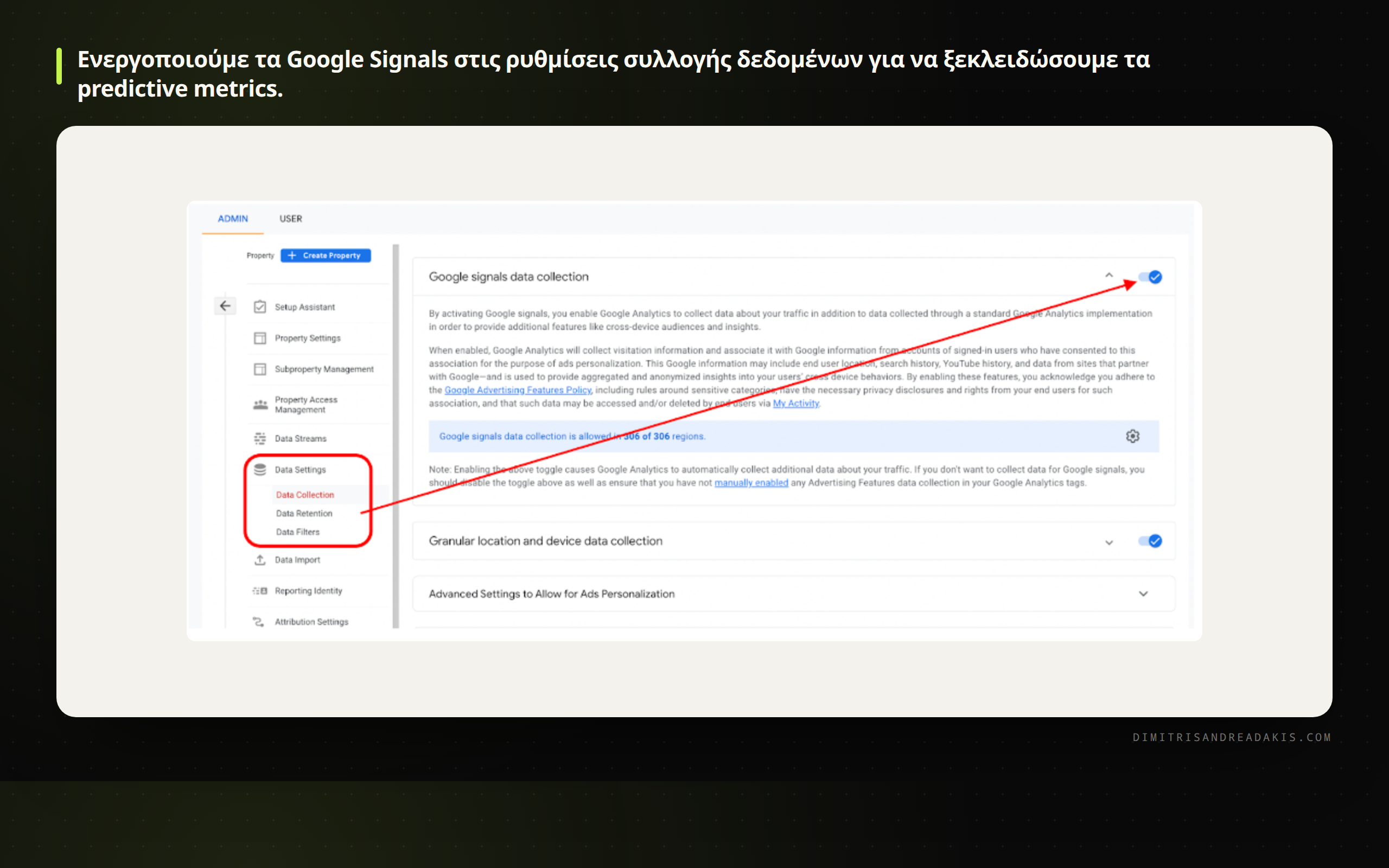Select Data Collection sub-item
Image resolution: width=1389 pixels, height=868 pixels.
pos(305,495)
